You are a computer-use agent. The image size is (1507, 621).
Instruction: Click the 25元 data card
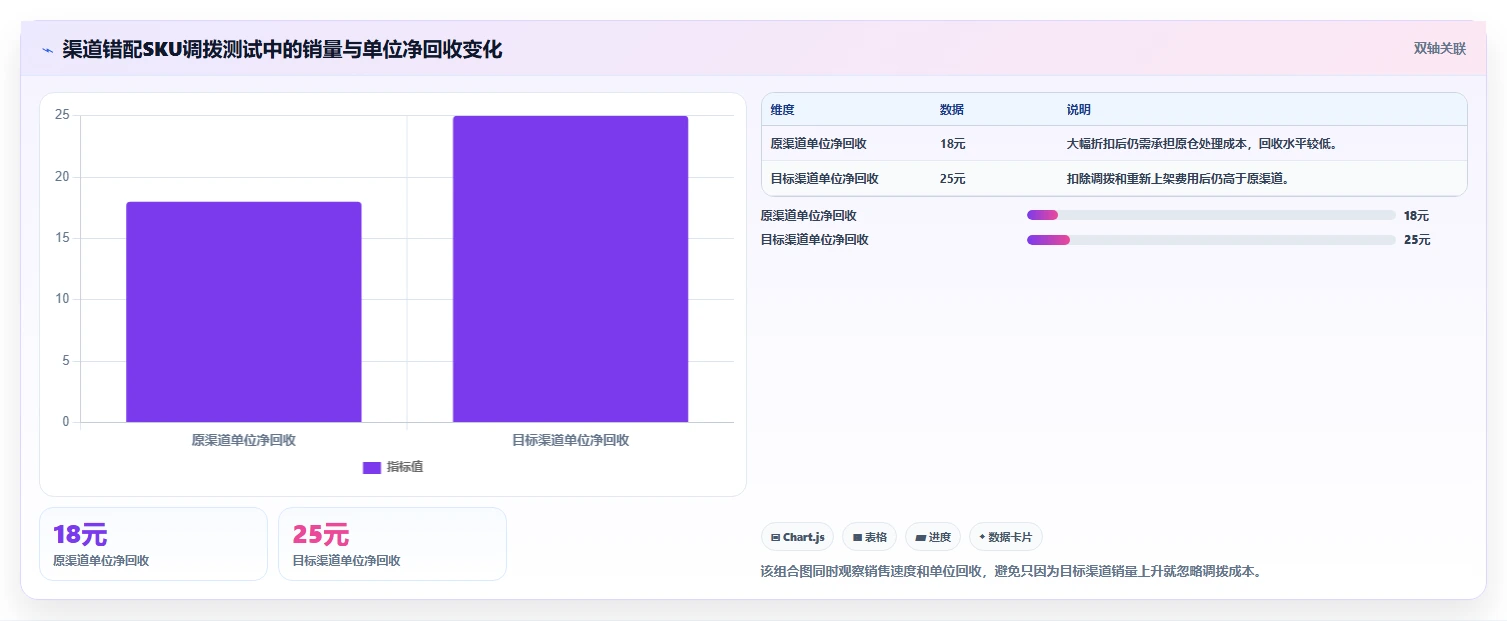pos(392,544)
